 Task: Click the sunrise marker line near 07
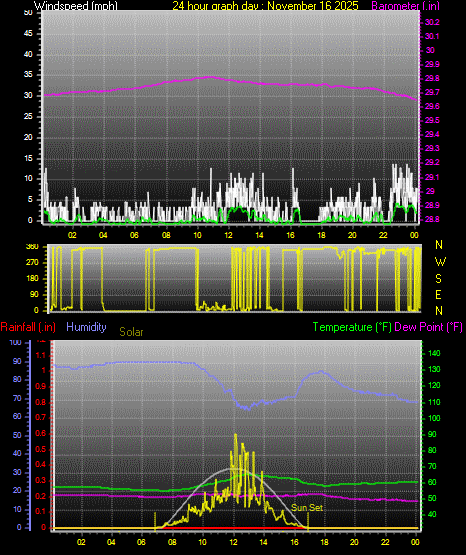pos(155,521)
